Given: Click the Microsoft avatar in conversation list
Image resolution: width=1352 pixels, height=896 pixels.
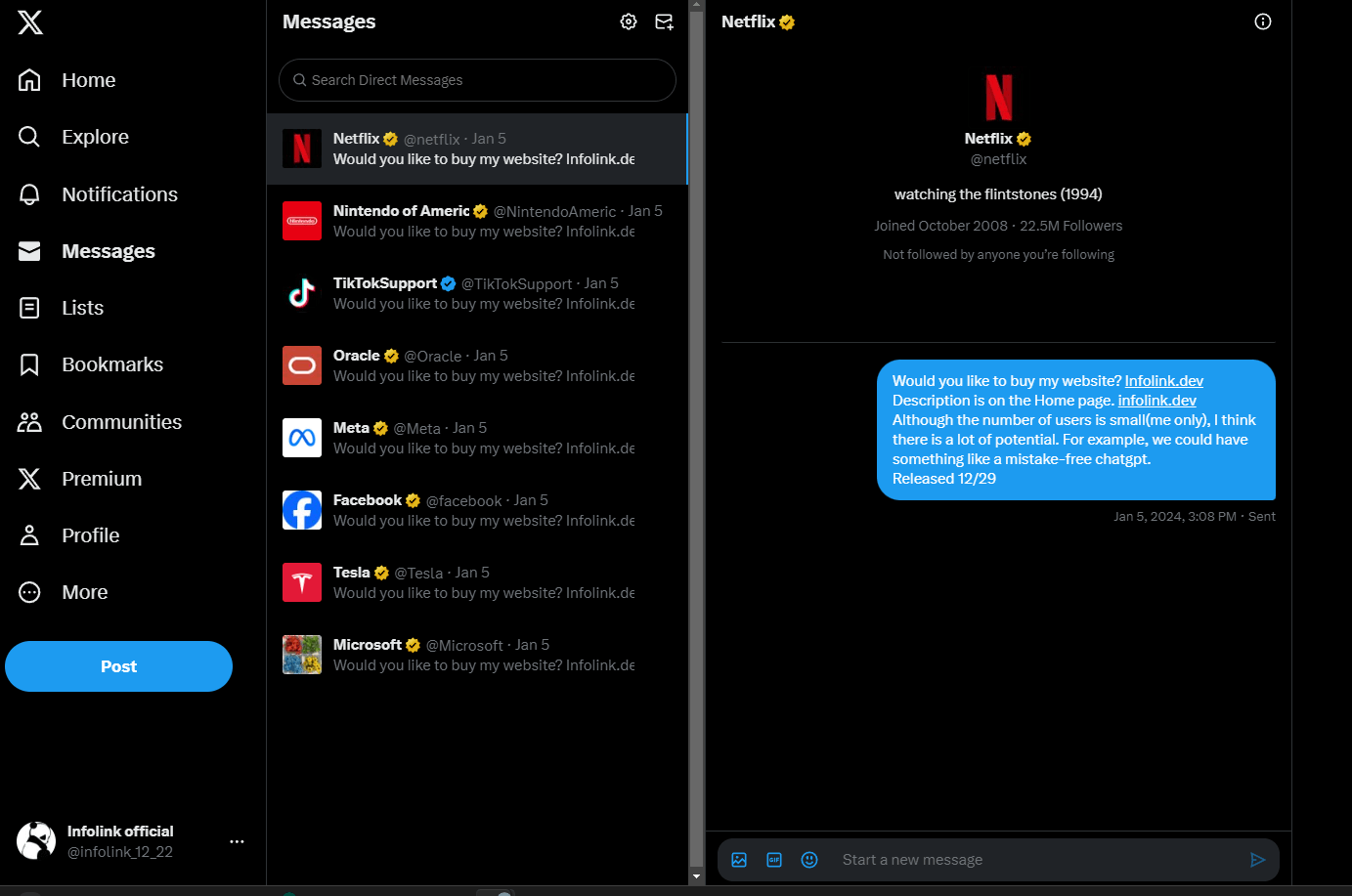Looking at the screenshot, I should 302,655.
